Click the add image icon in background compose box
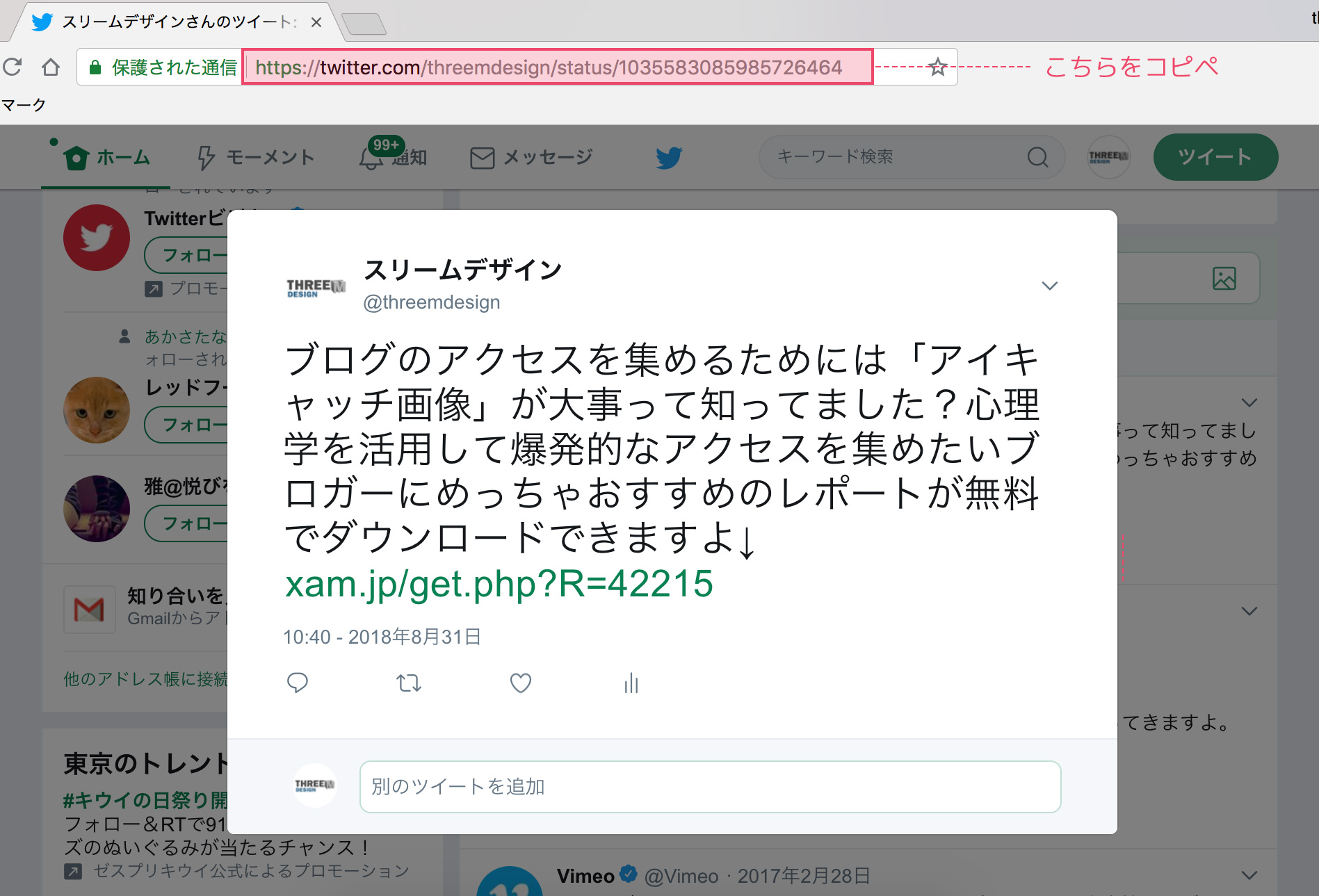The image size is (1319, 896). pyautogui.click(x=1224, y=279)
